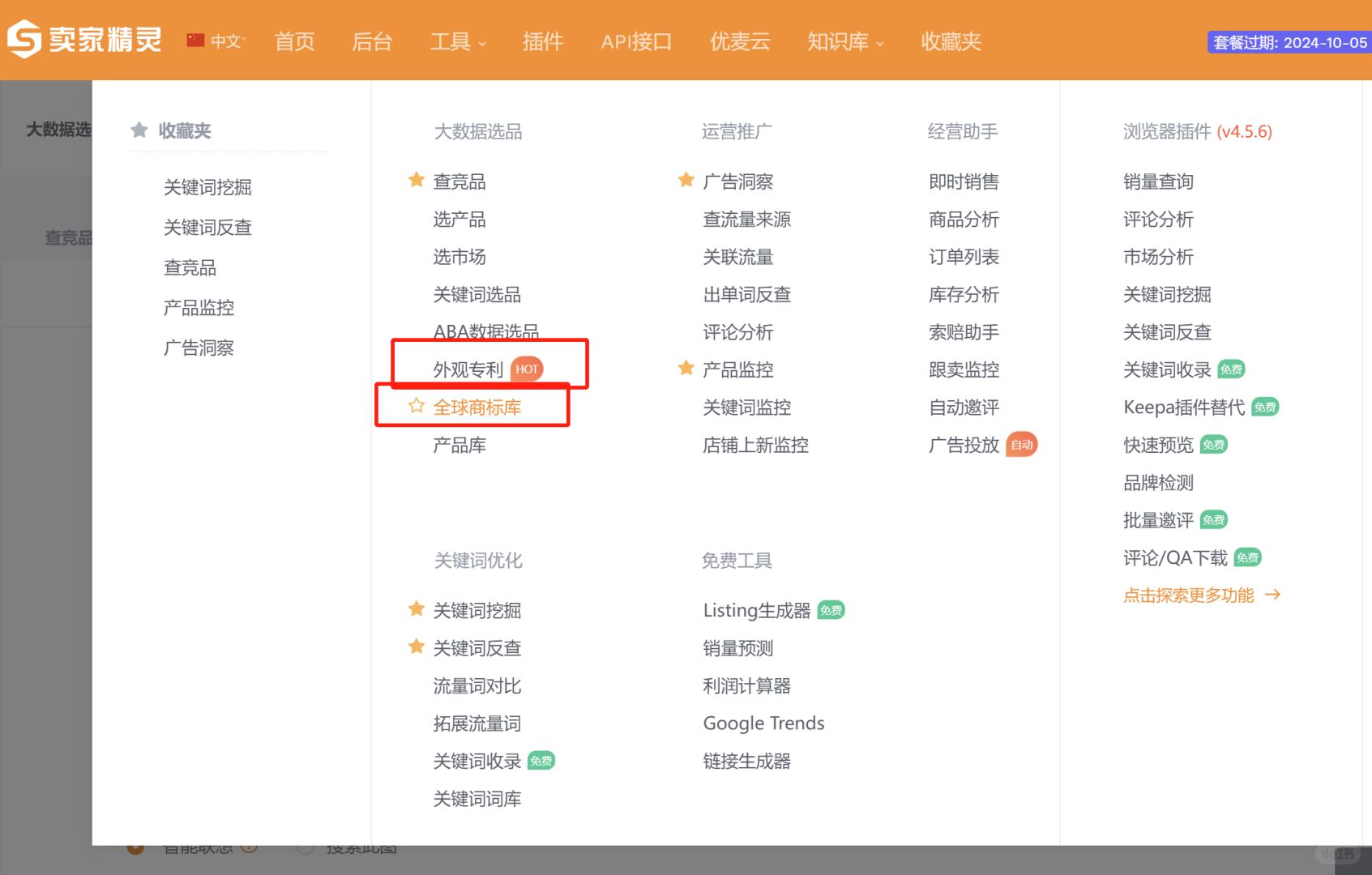Open 选市场 in 大数据选品
The image size is (1372, 875).
tap(459, 257)
